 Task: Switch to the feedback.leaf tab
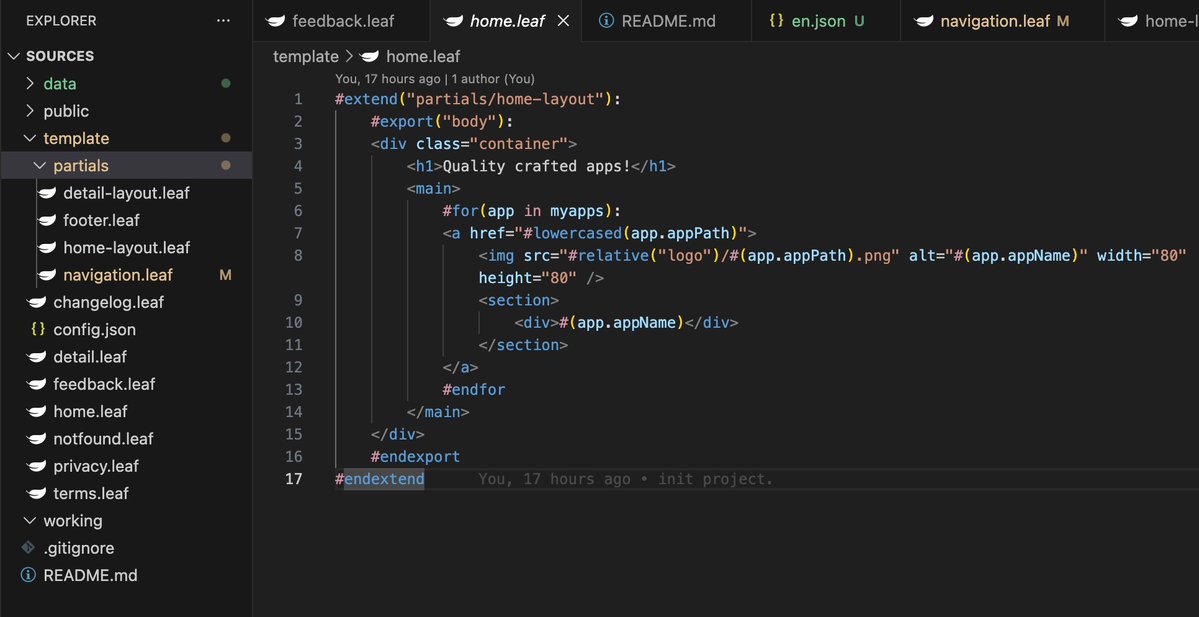click(341, 21)
